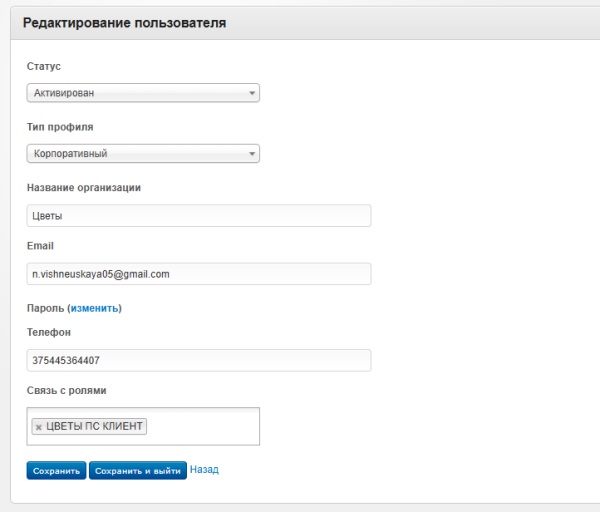Click the Телефон label
This screenshot has width=600, height=512.
tap(49, 332)
